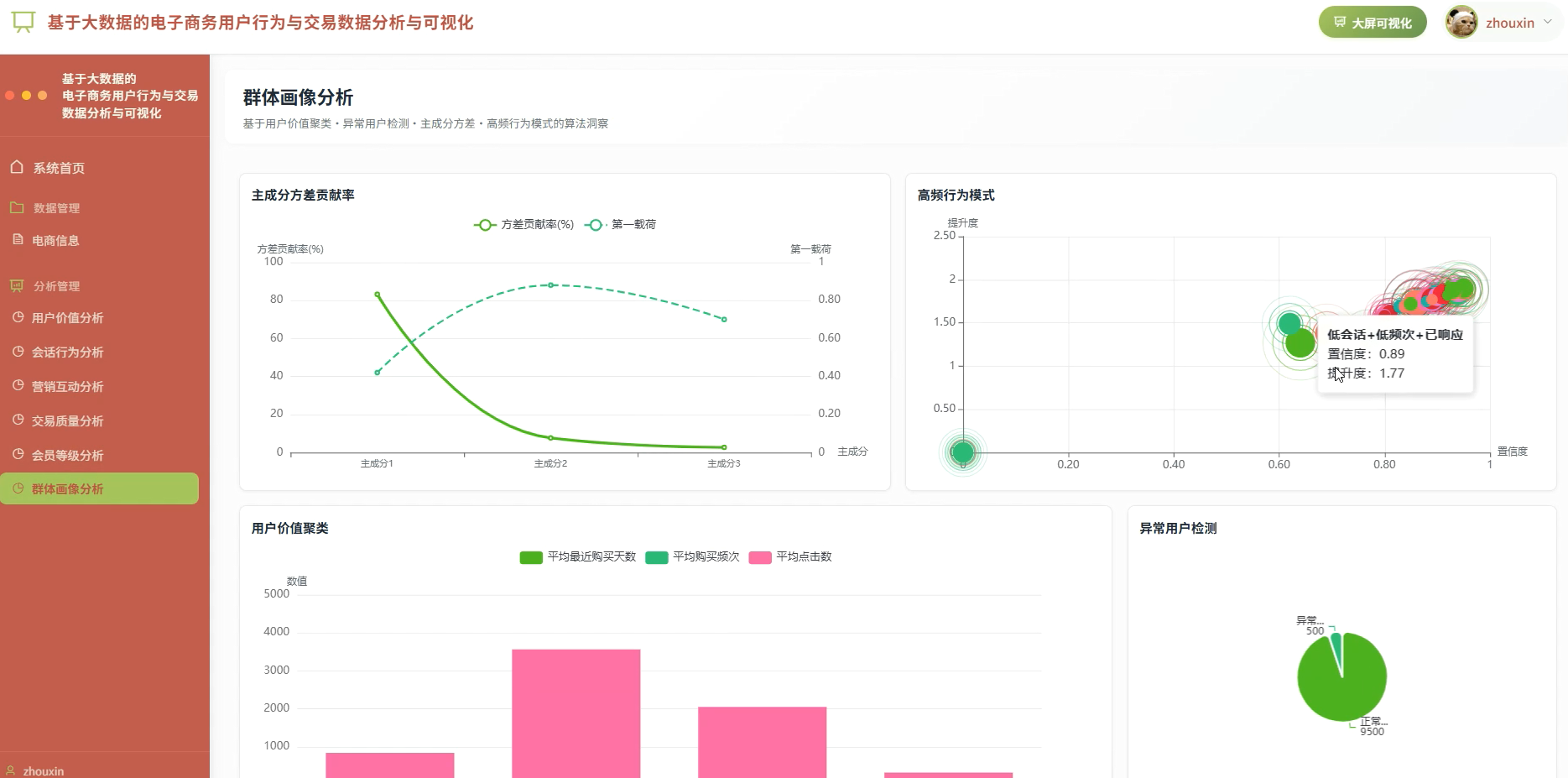Click the pie icon beside 用户价值分析
The height and width of the screenshot is (778, 1568).
pos(18,317)
